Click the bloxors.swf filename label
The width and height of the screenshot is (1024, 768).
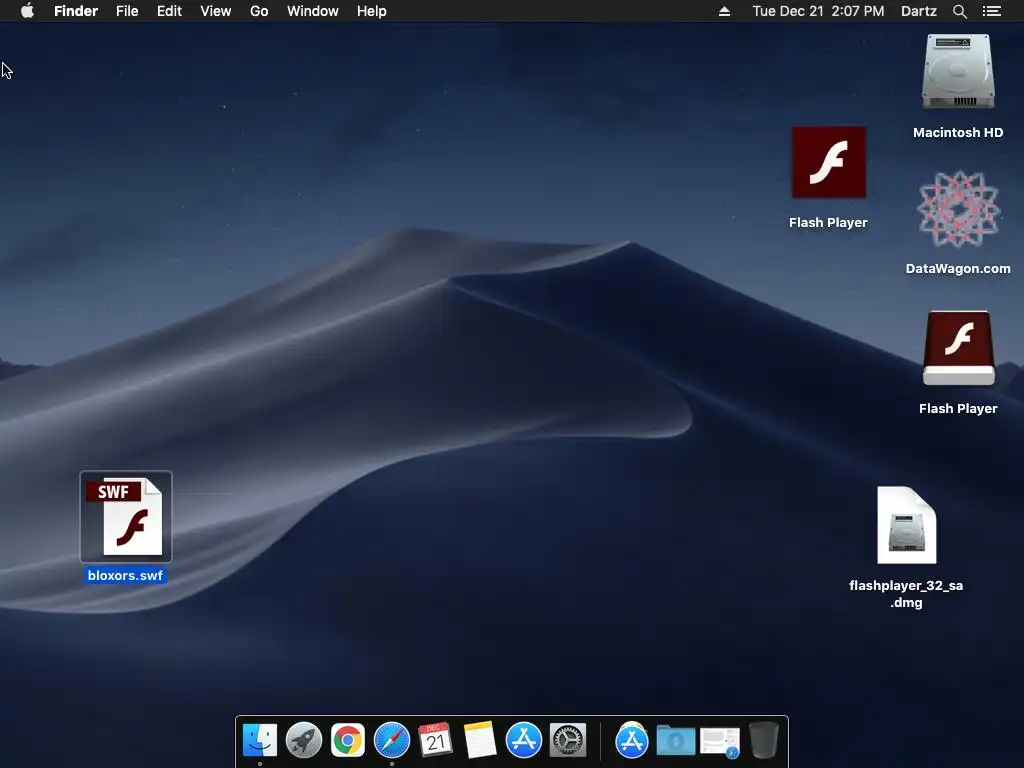(x=125, y=575)
